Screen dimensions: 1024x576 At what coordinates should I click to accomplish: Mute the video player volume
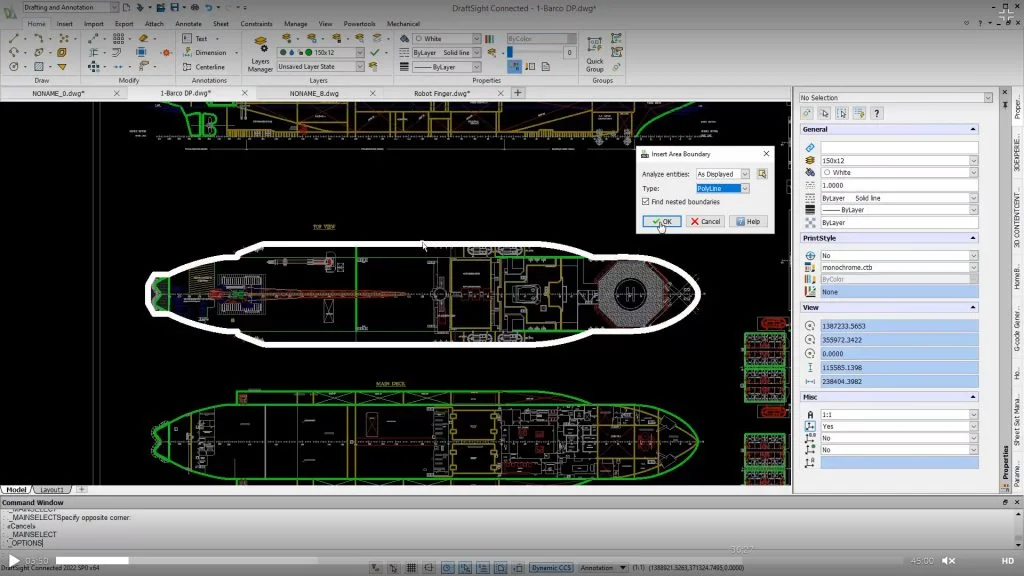click(x=948, y=560)
